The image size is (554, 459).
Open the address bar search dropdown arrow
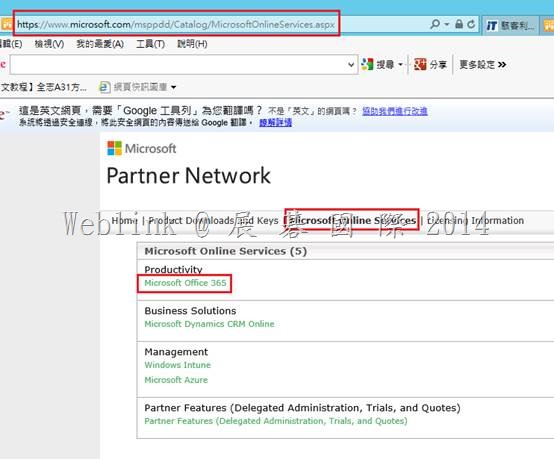[x=447, y=24]
